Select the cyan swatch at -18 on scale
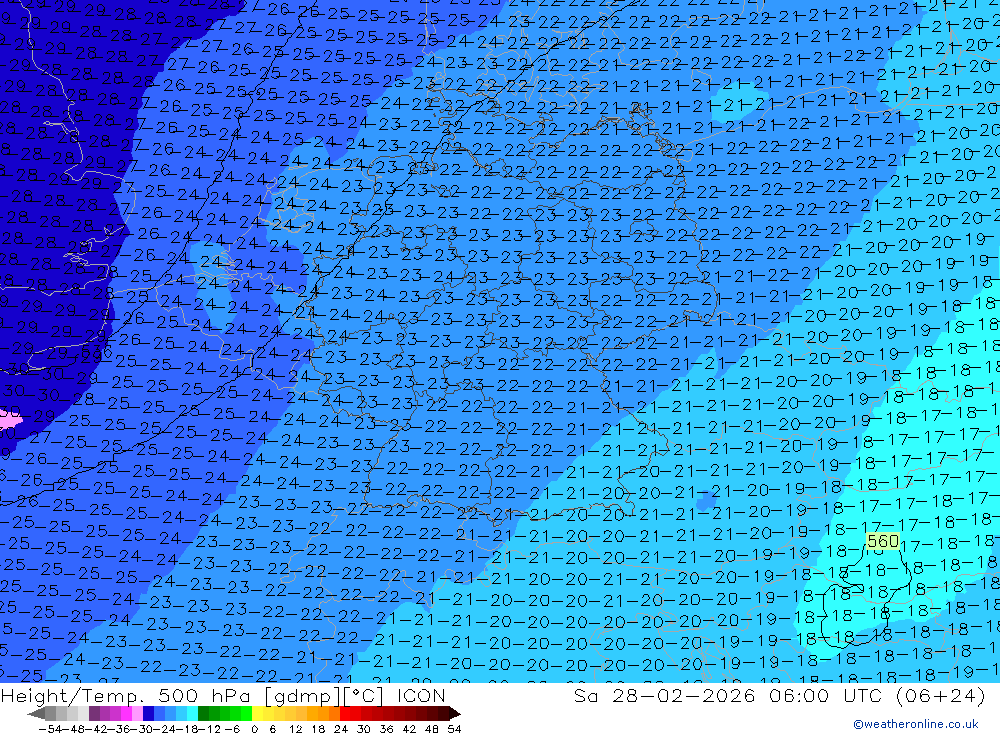The width and height of the screenshot is (1000, 733). tap(192, 714)
